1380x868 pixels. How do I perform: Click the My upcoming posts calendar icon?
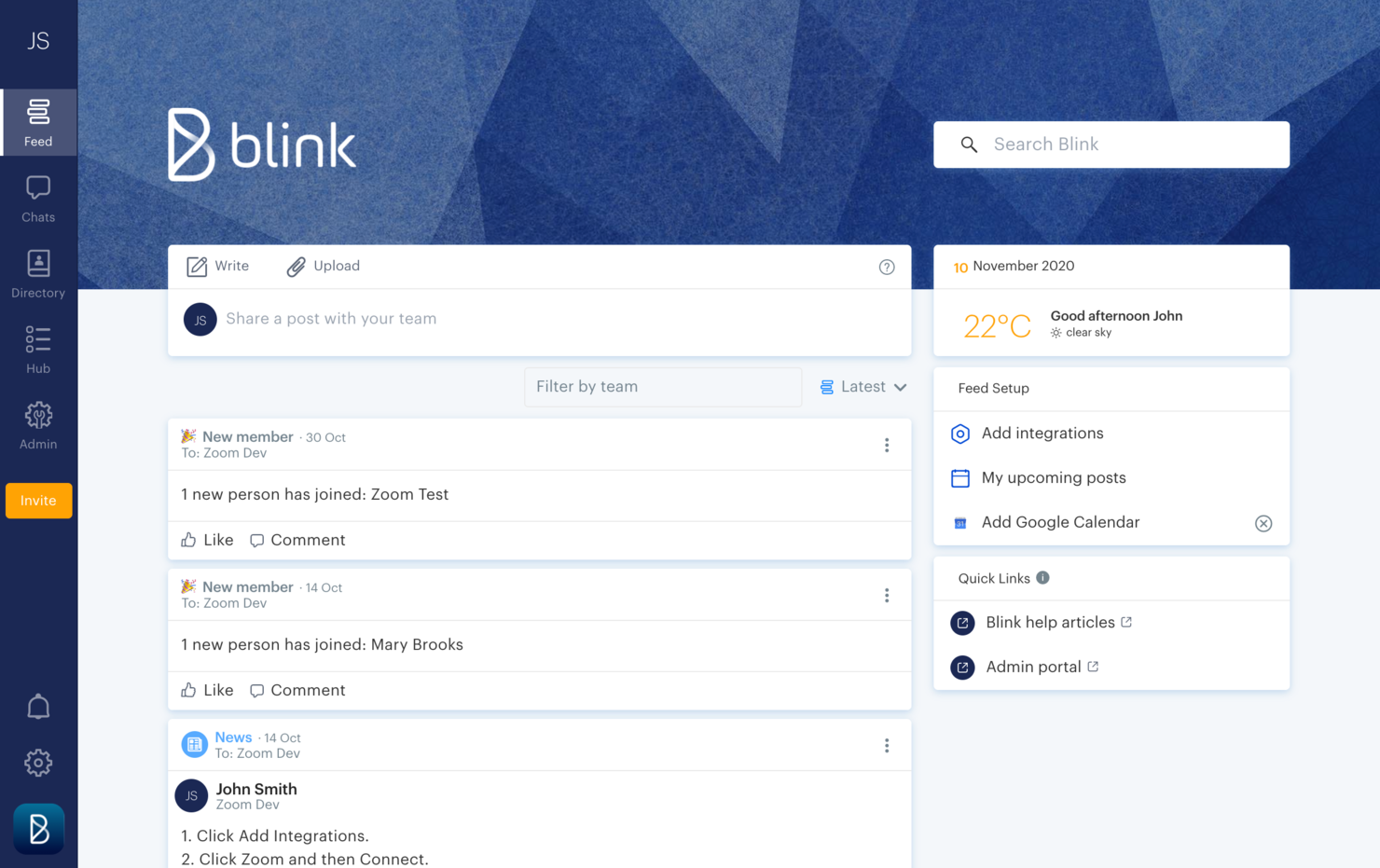coord(960,478)
